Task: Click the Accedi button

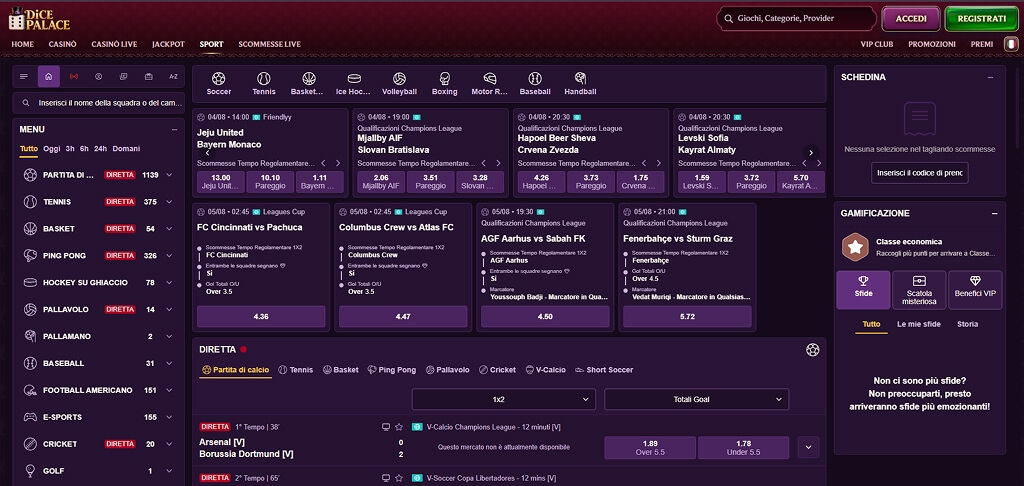Action: click(x=911, y=19)
